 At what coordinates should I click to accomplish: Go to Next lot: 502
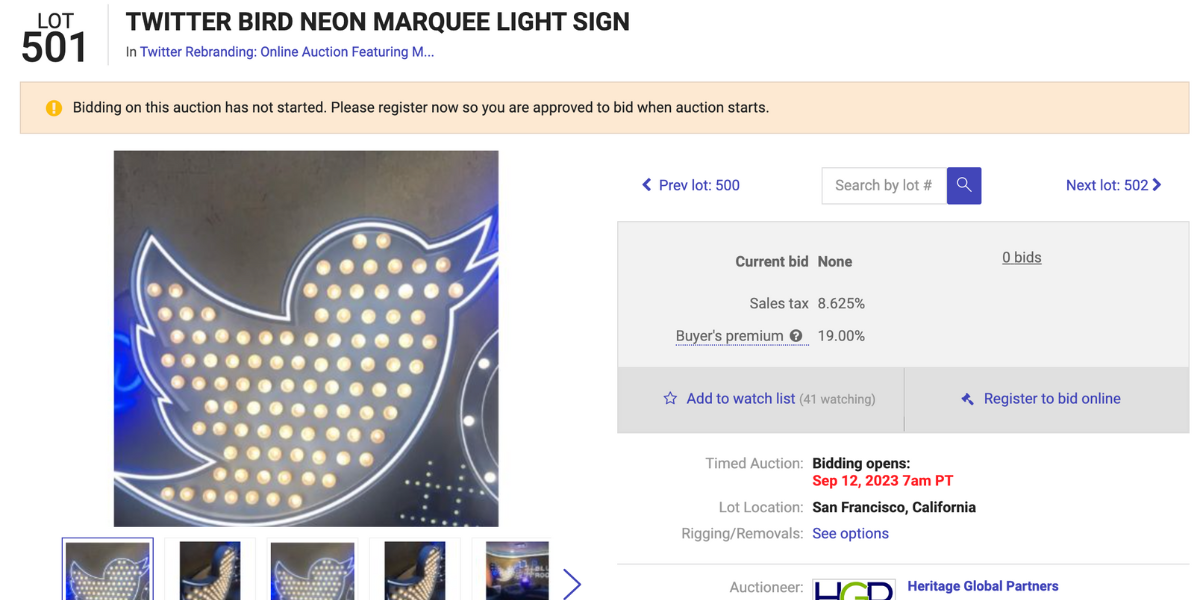[x=1113, y=185]
